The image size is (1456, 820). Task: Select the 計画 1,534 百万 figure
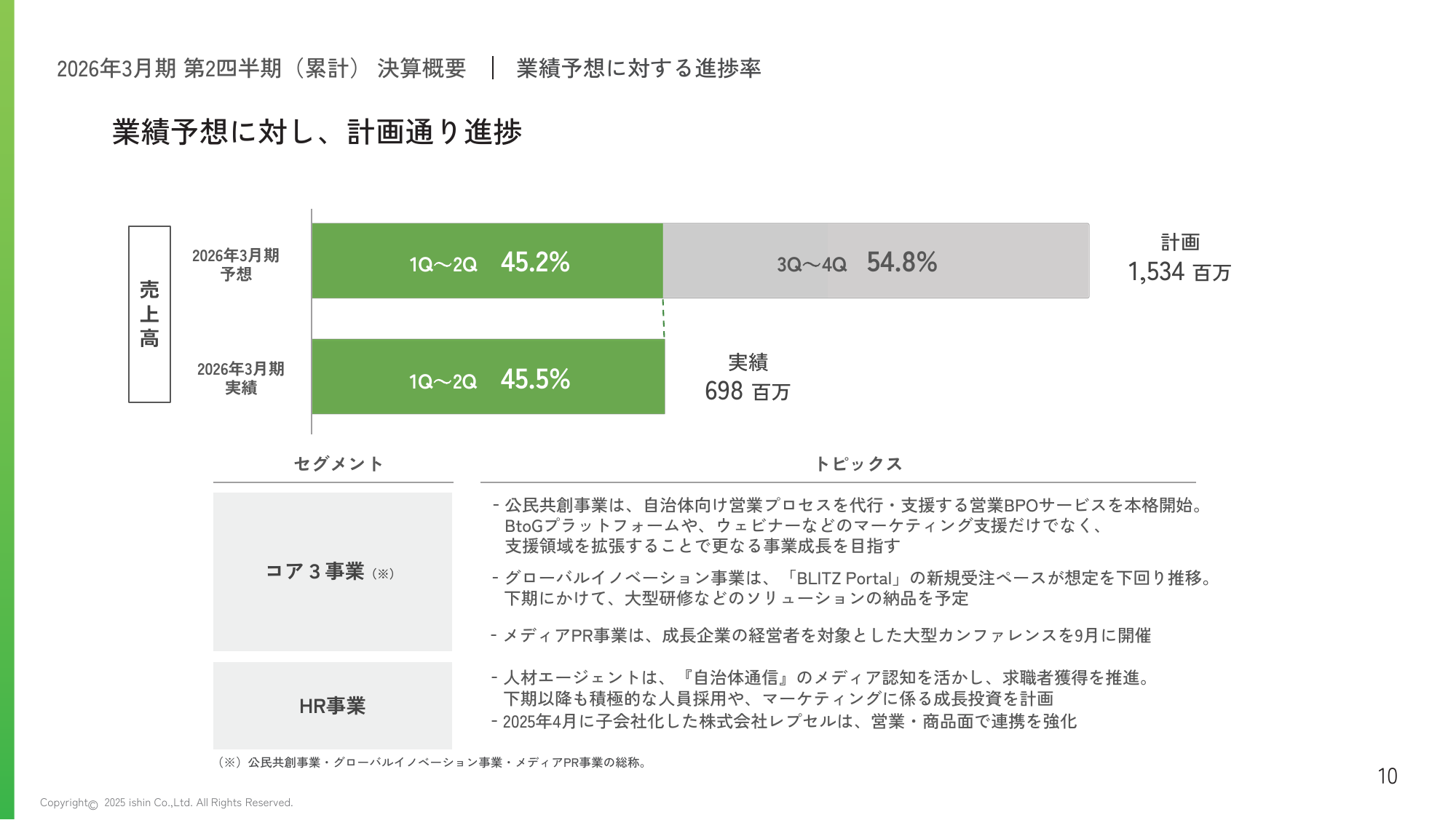[x=1179, y=258]
